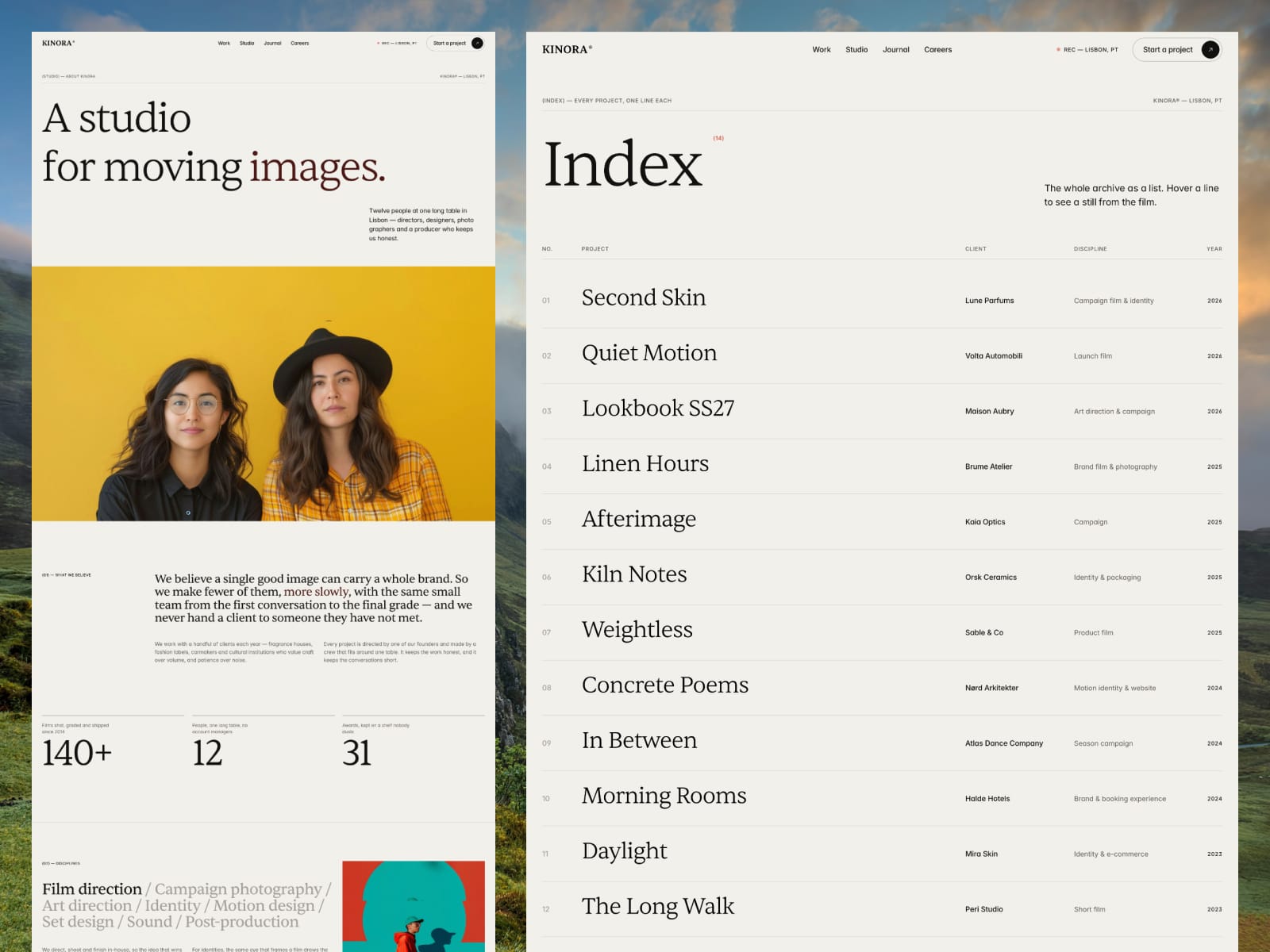This screenshot has width=1270, height=952.
Task: Open the Weightless project
Action: click(x=637, y=630)
